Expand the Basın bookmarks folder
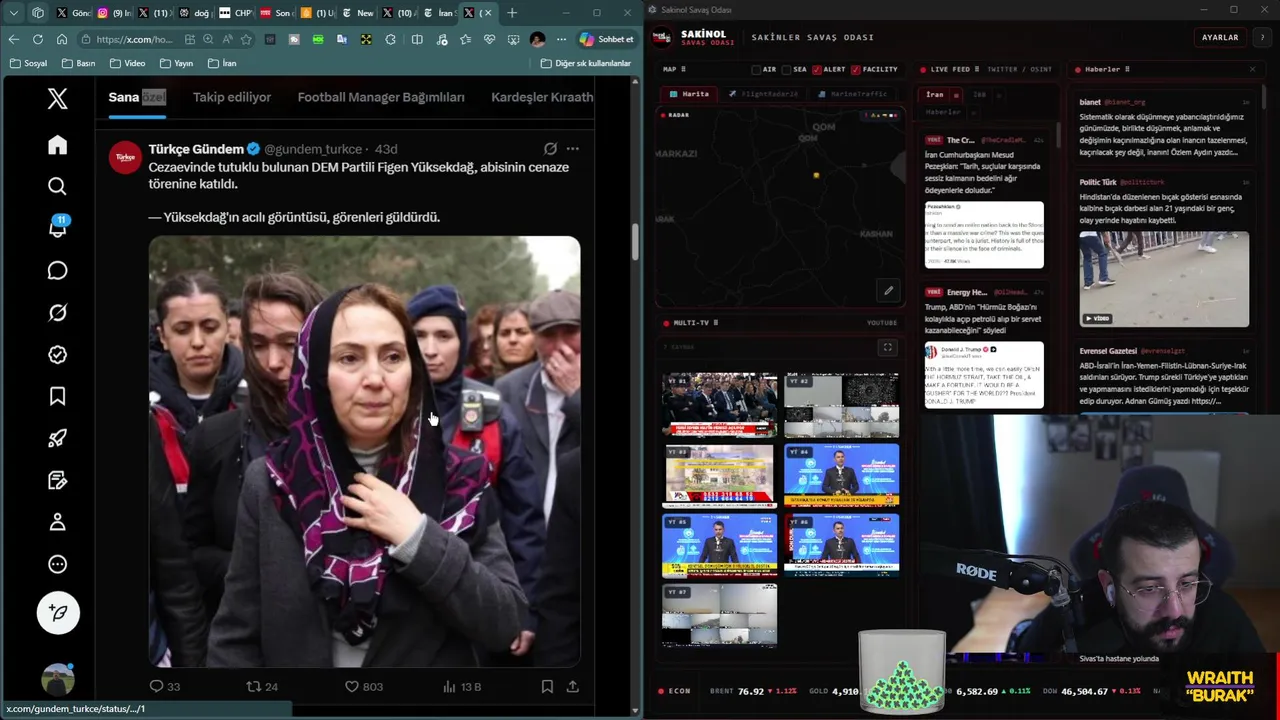 coord(78,63)
